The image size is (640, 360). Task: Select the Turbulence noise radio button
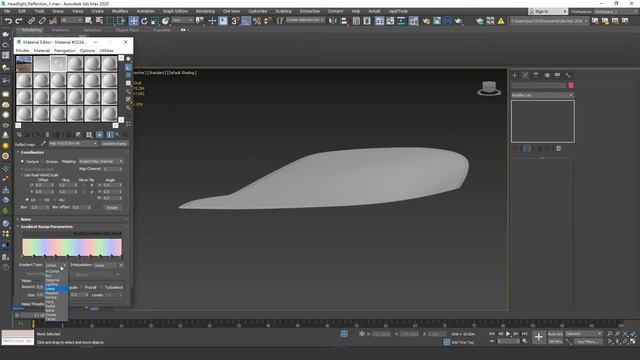click(x=101, y=287)
